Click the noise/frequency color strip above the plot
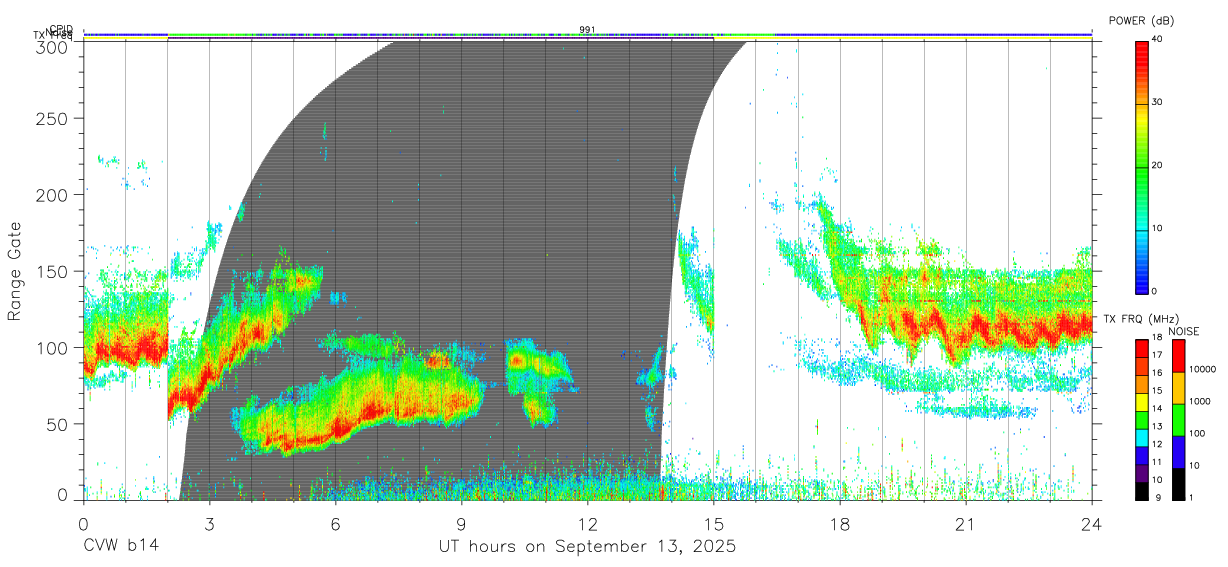 pos(587,36)
